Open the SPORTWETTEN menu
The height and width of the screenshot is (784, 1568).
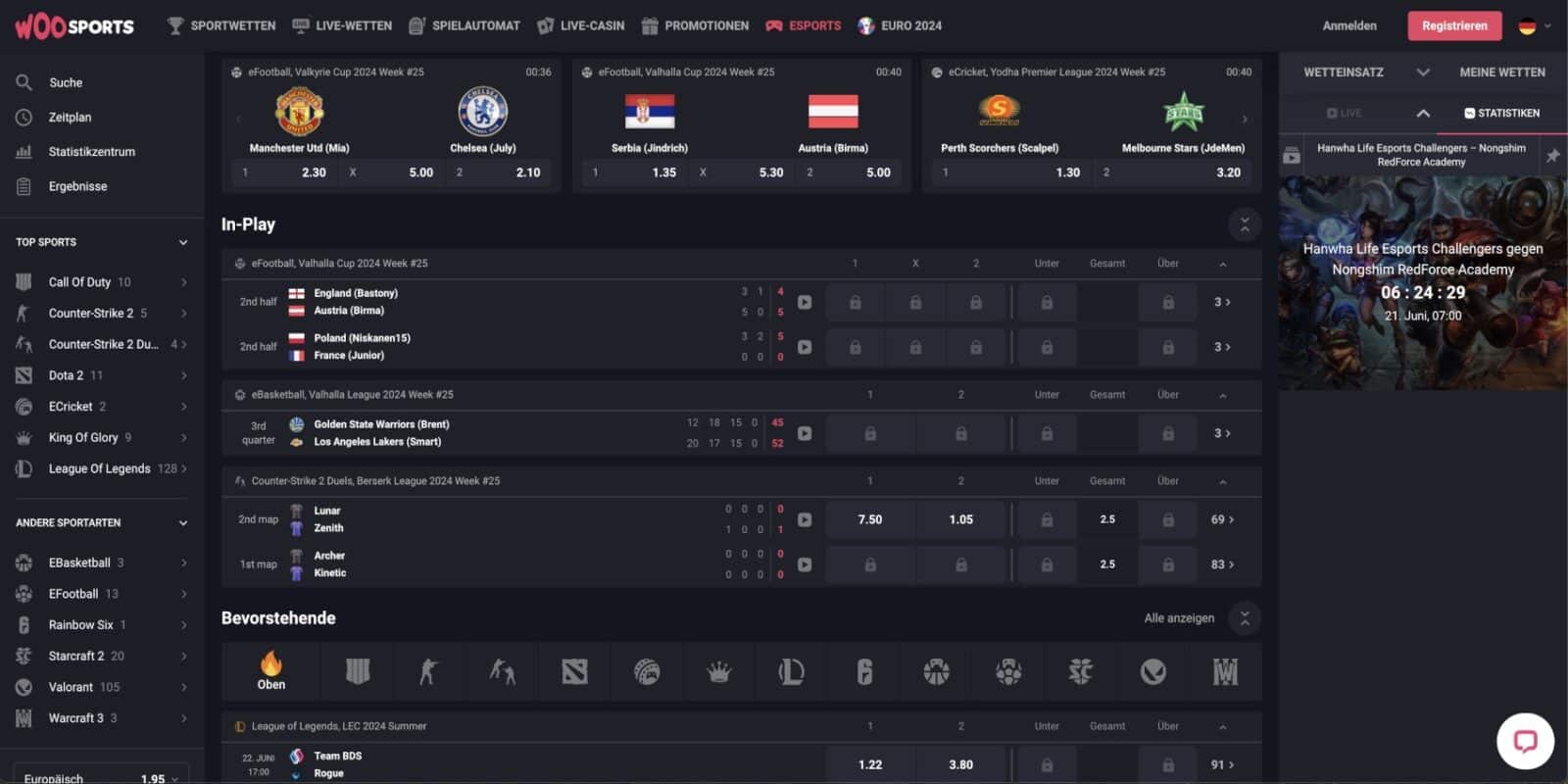[221, 25]
